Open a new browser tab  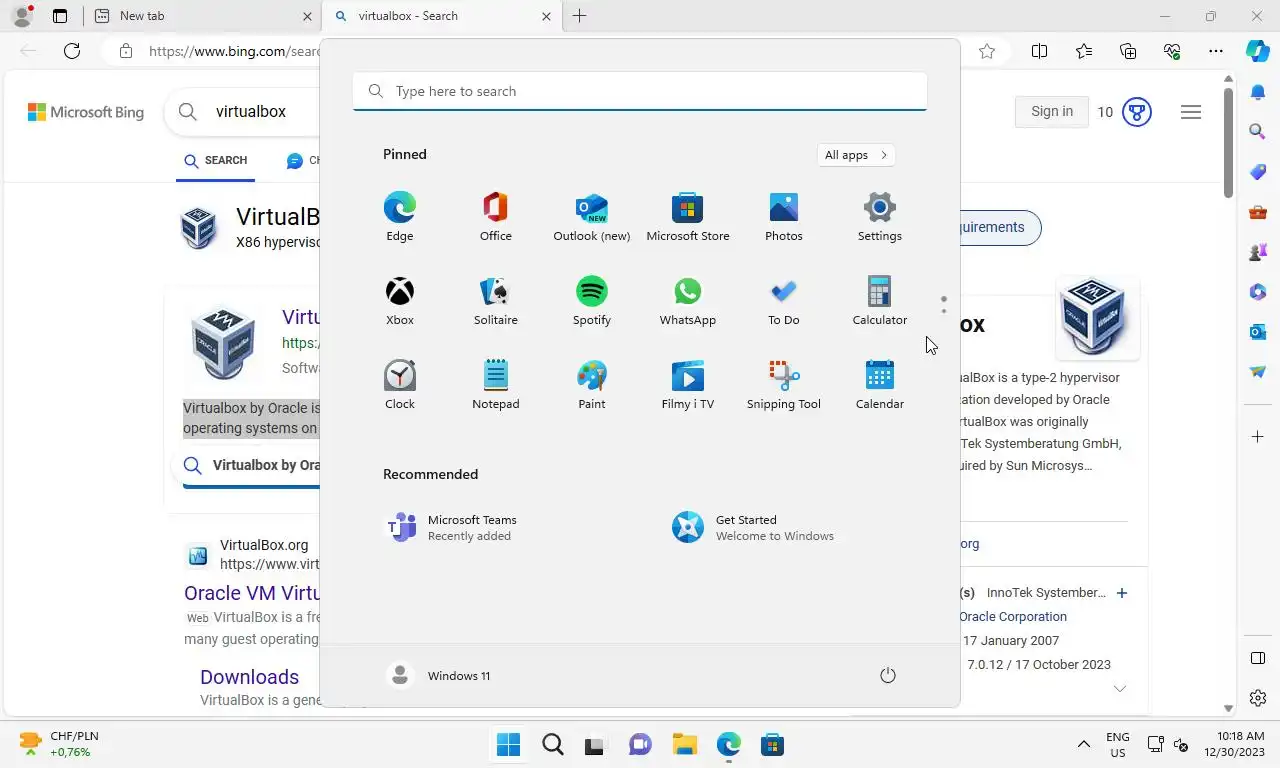pos(579,16)
